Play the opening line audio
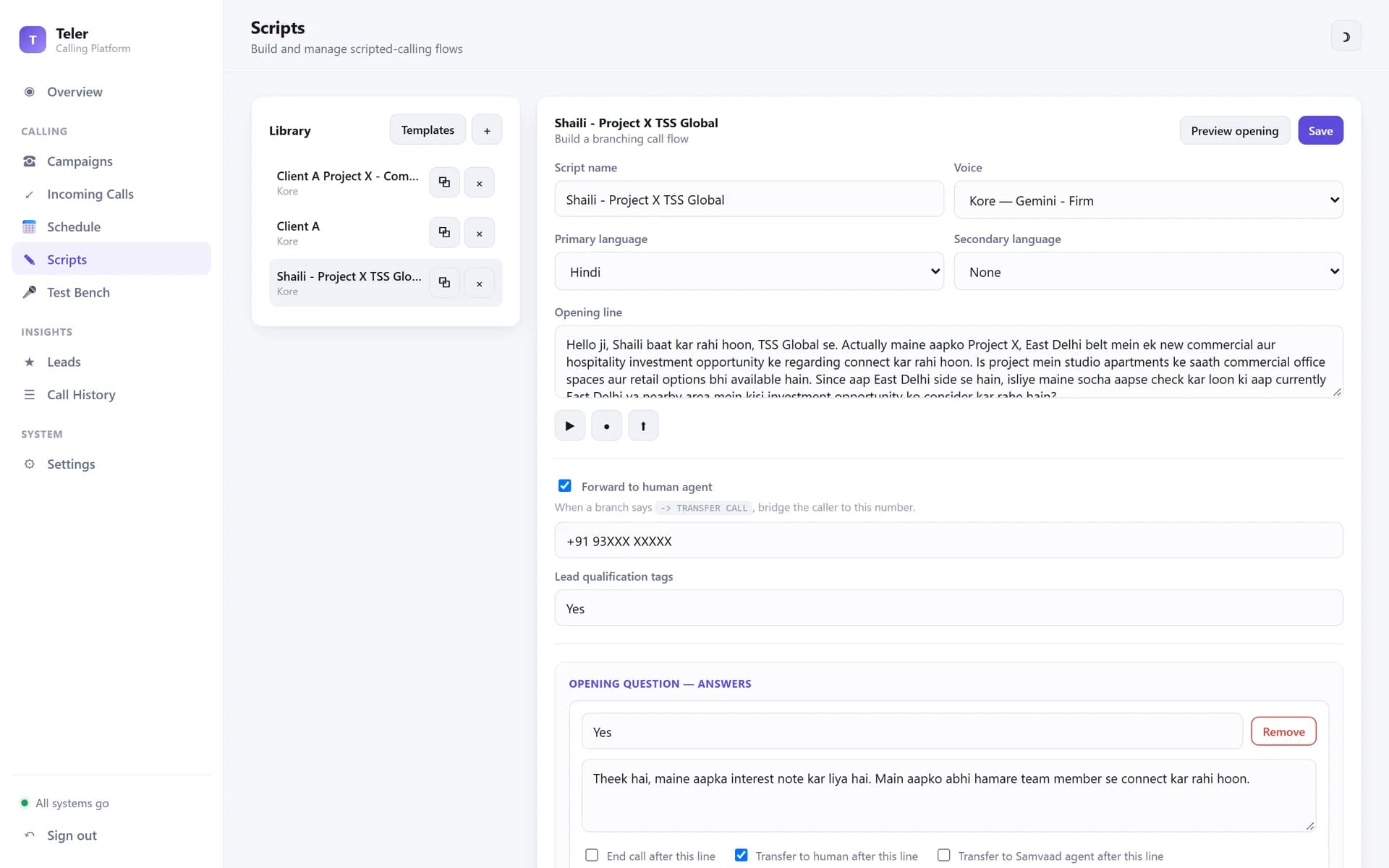 pyautogui.click(x=570, y=425)
